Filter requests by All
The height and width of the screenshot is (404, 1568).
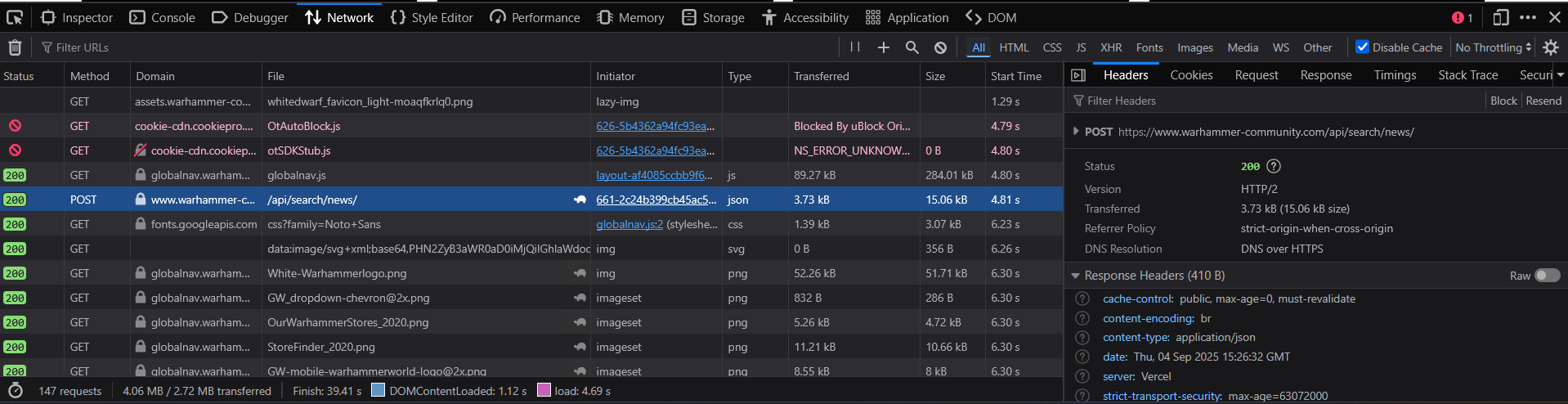[x=979, y=47]
